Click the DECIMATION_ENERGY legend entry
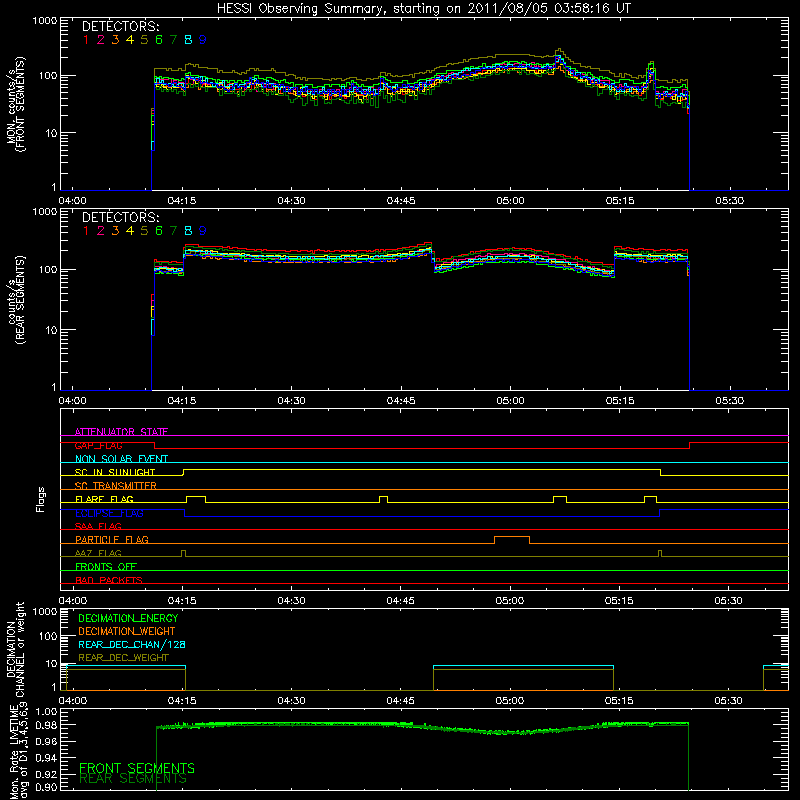The height and width of the screenshot is (800, 800). pos(128,618)
